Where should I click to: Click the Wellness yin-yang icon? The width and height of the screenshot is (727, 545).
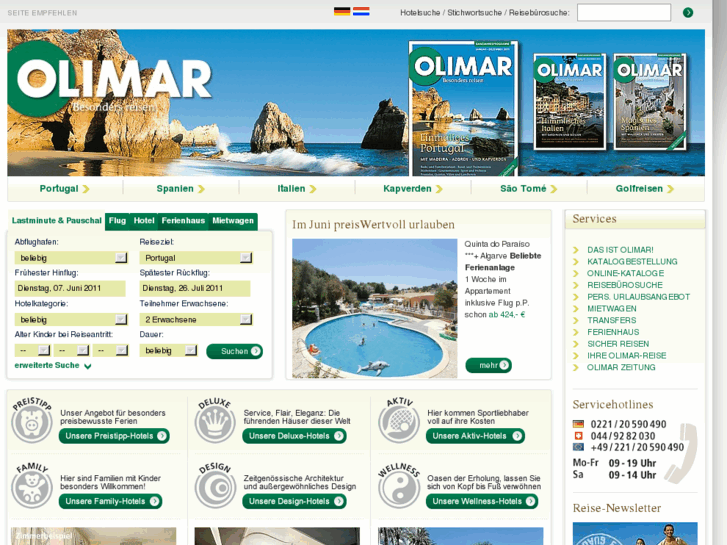pos(399,486)
